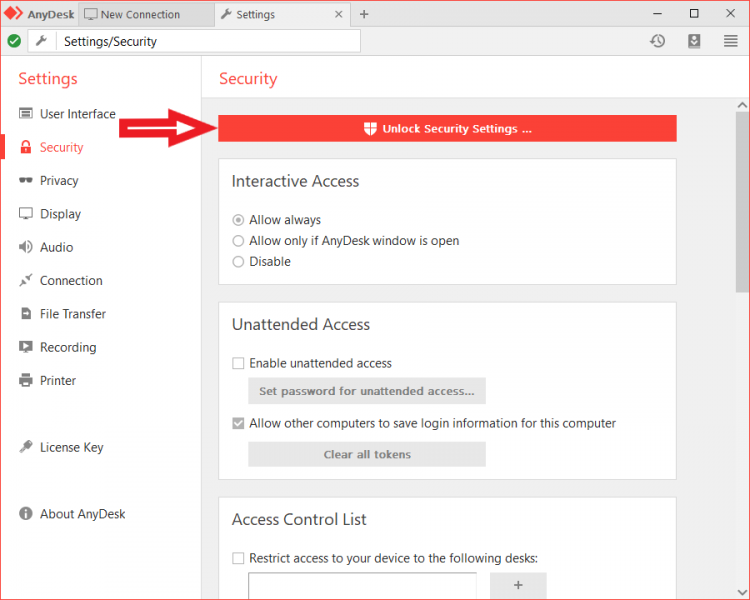Open Printer settings

pos(58,381)
